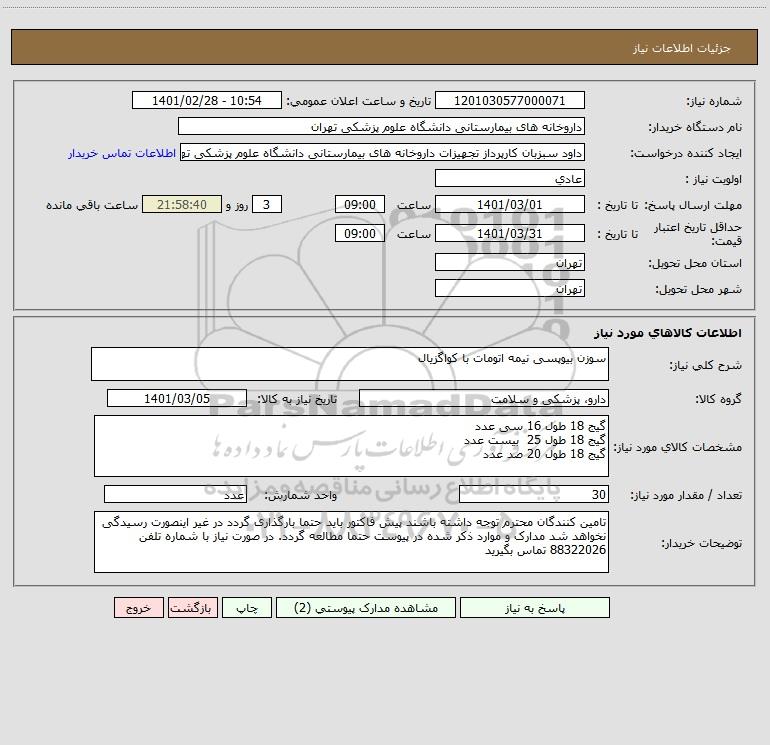The width and height of the screenshot is (770, 745).
Task: Click the توضیحات خریدار label
Action: pos(702,543)
